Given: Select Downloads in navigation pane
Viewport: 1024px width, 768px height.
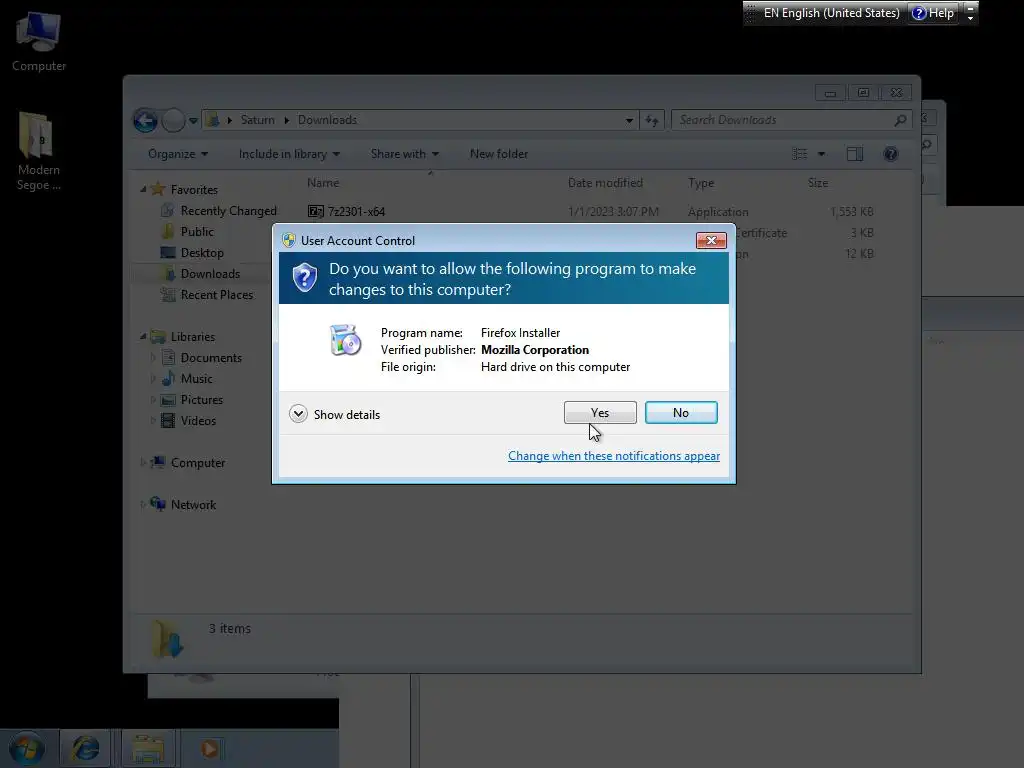Looking at the screenshot, I should [210, 274].
